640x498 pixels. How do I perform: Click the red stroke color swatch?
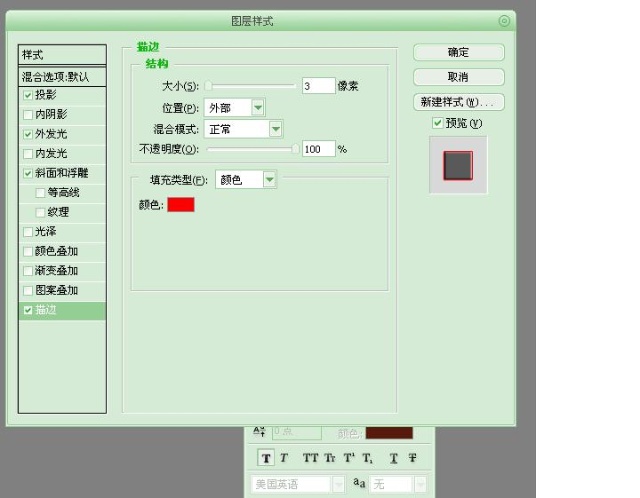coord(181,205)
